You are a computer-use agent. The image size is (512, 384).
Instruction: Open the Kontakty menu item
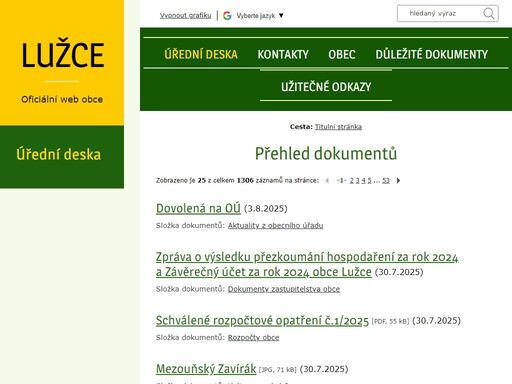point(283,54)
